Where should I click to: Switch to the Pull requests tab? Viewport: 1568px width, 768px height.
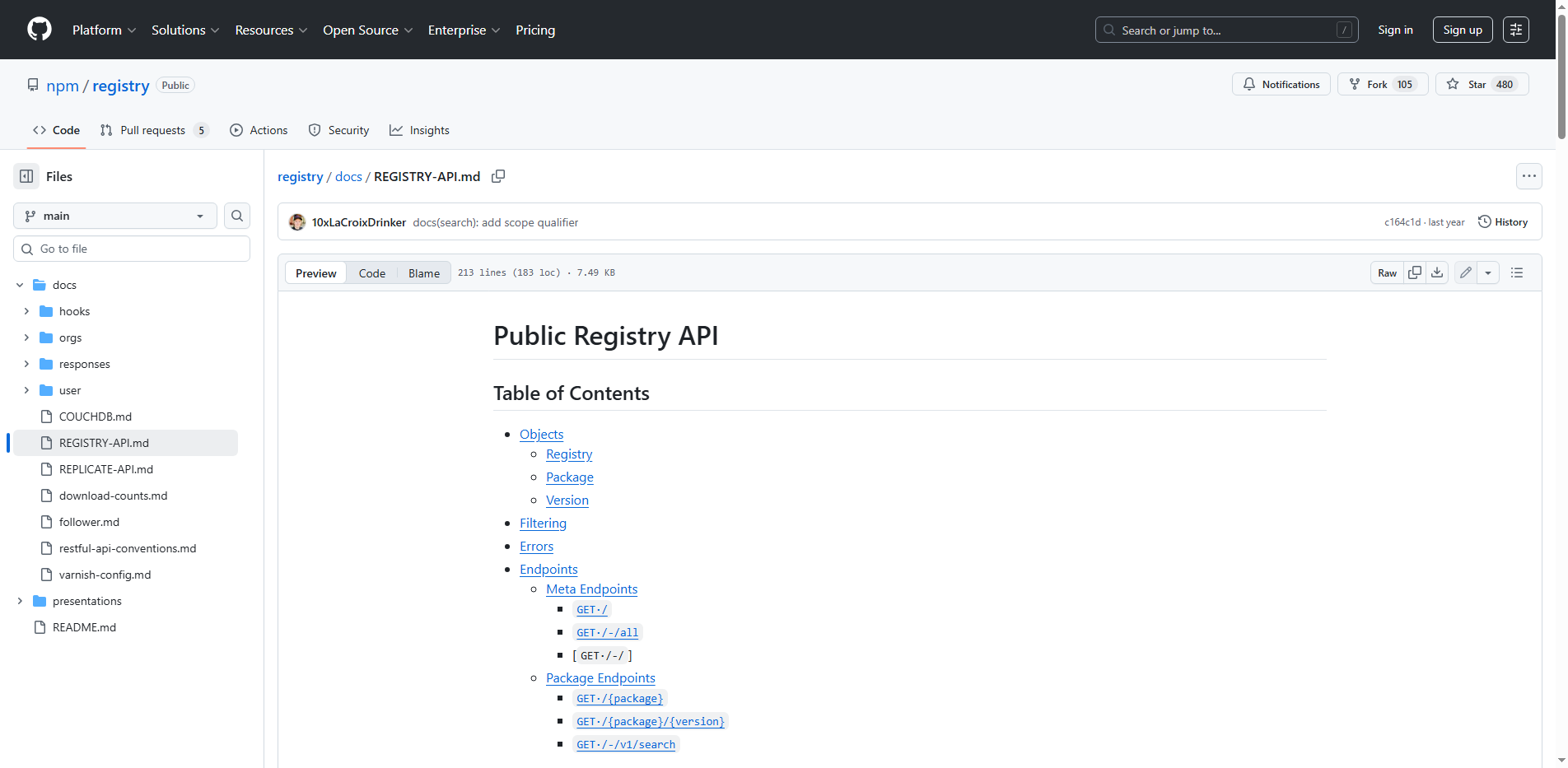click(153, 130)
